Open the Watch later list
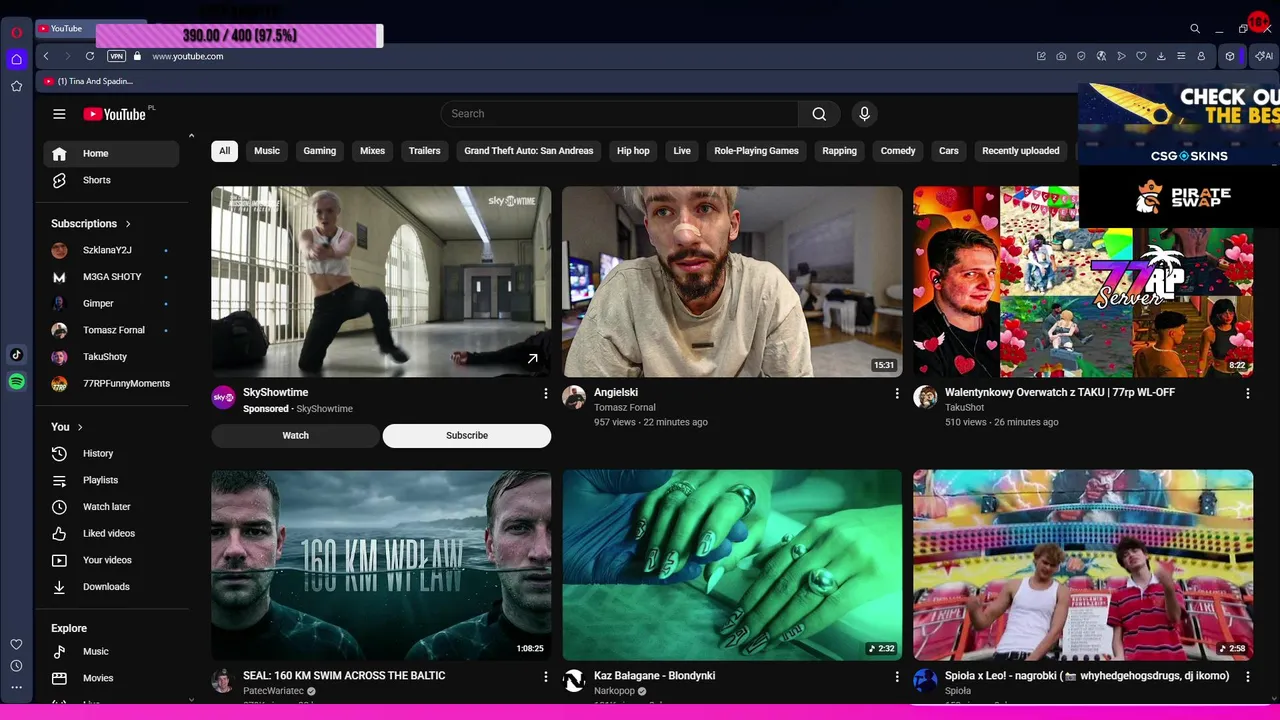 tap(111, 507)
